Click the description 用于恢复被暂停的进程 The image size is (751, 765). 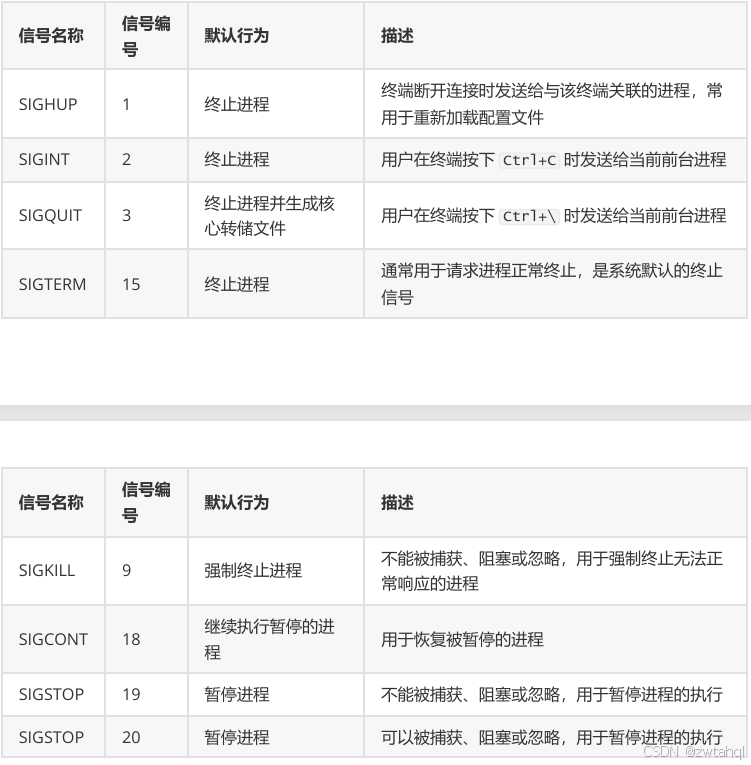462,639
